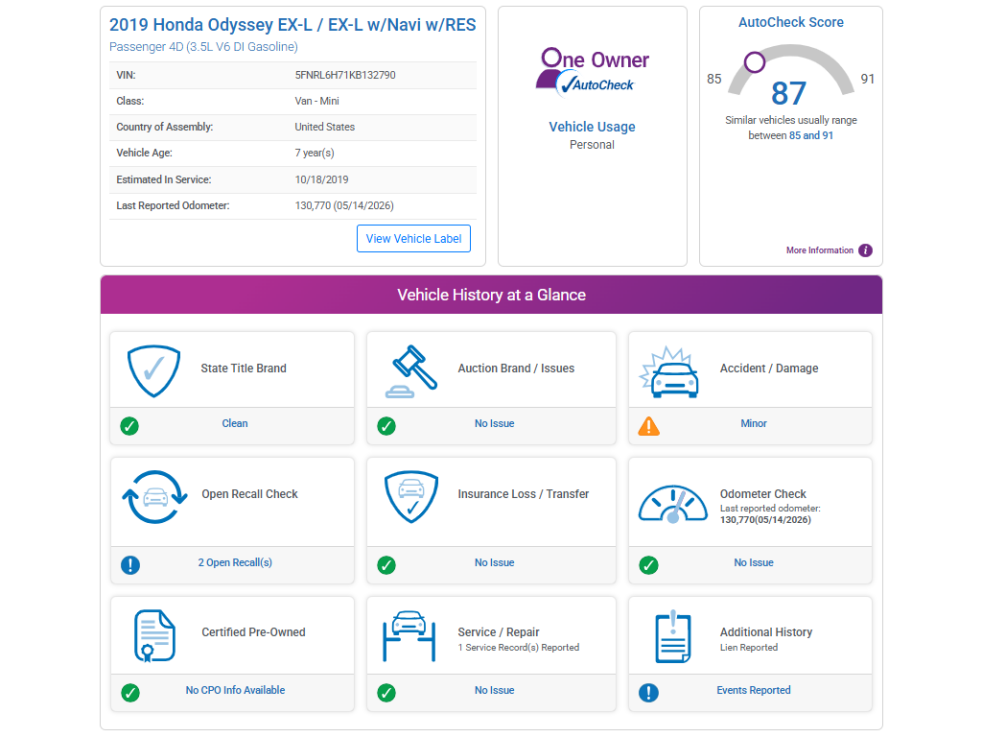
Task: Click the United States assembly country value
Action: (x=324, y=127)
